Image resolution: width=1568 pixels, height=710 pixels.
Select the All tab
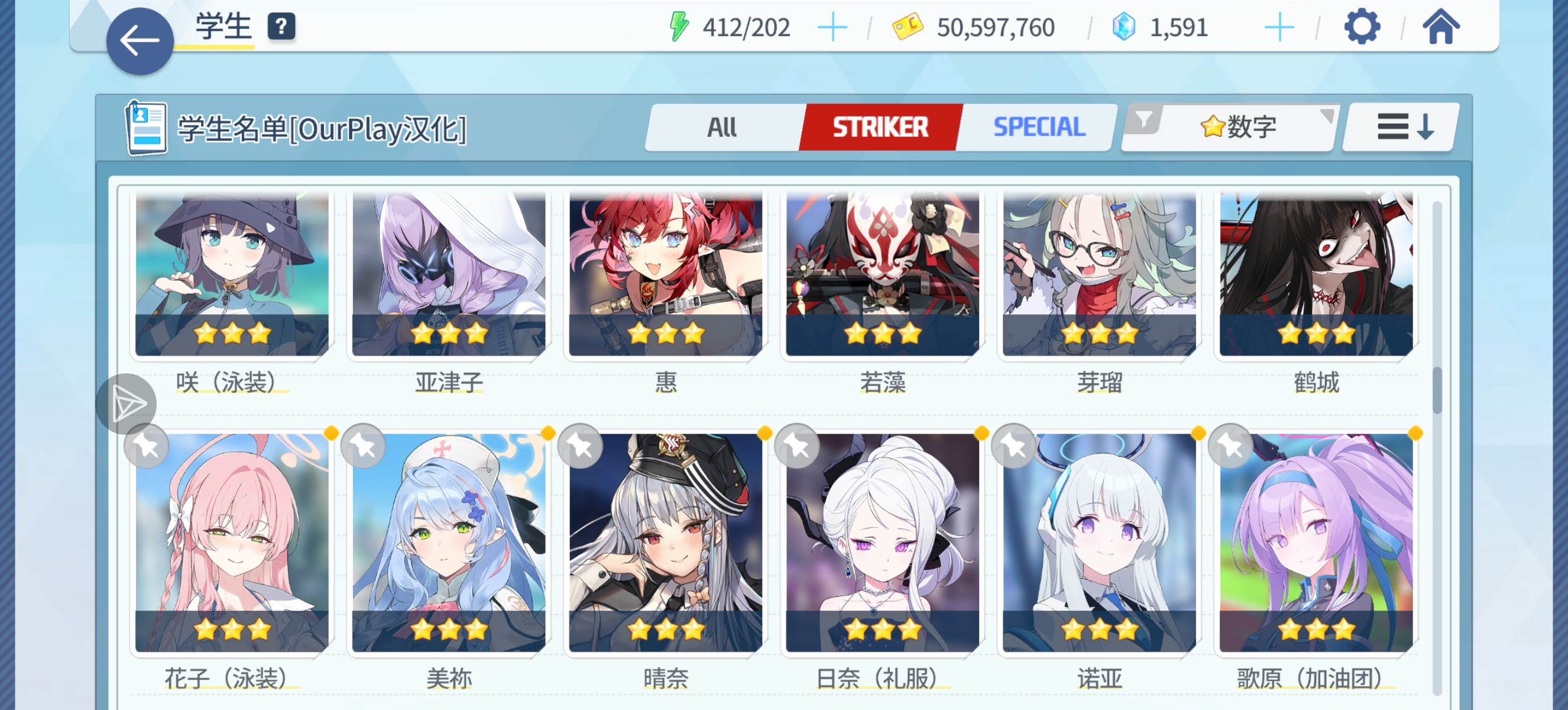723,127
